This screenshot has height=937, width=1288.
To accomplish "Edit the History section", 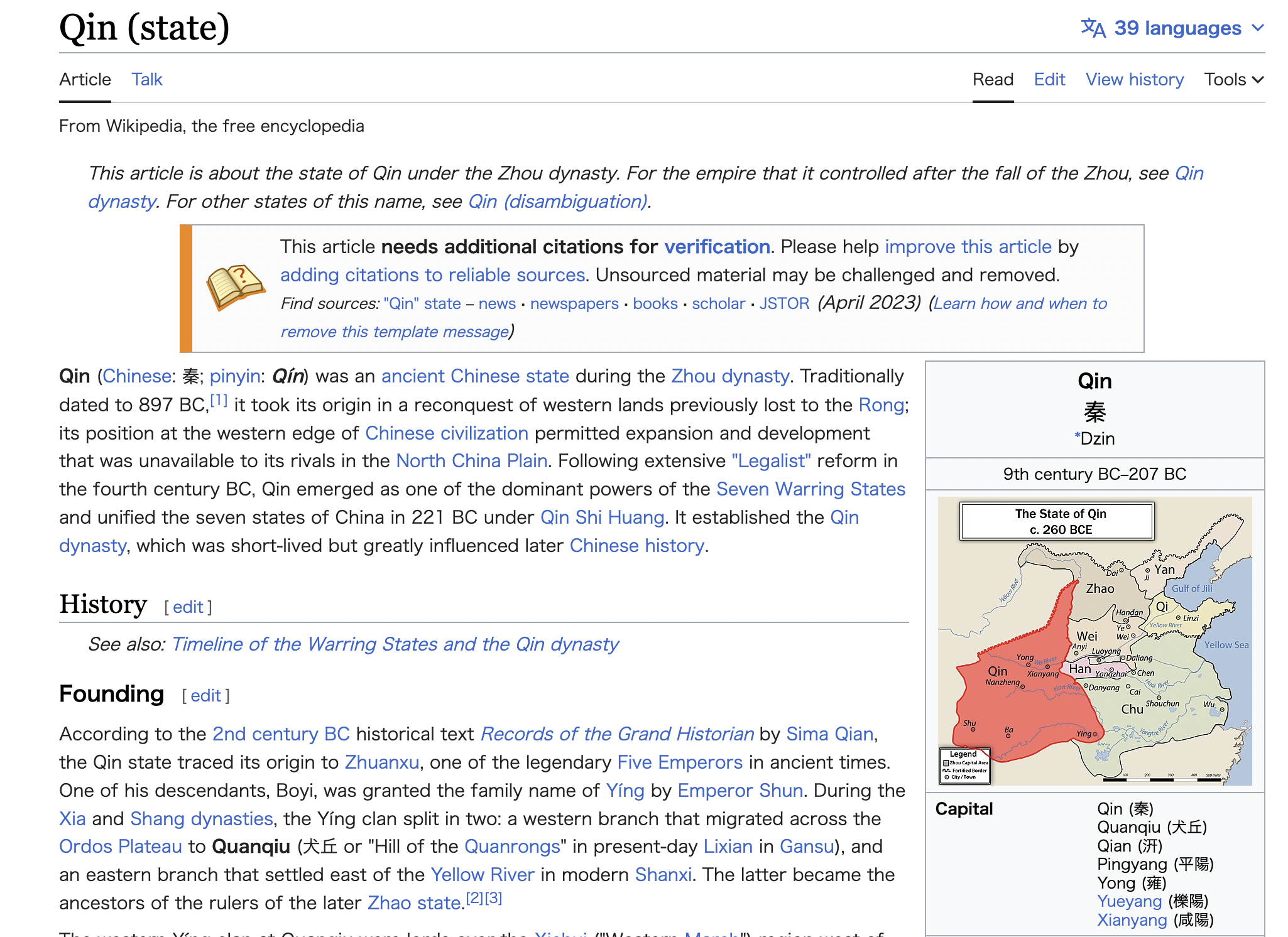I will pos(188,607).
